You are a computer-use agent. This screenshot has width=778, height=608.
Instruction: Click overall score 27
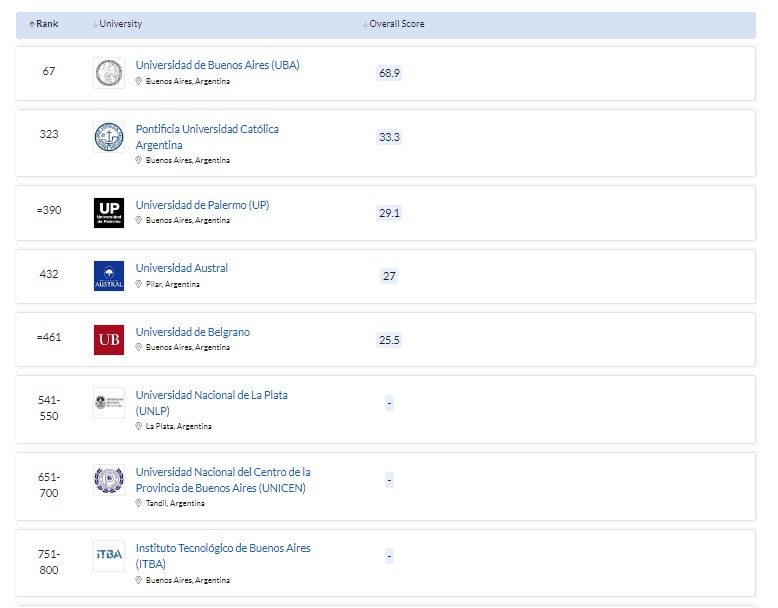[389, 276]
